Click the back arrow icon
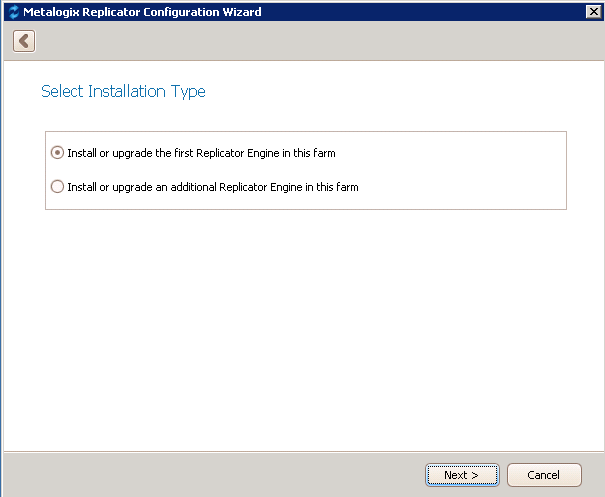 [x=23, y=41]
